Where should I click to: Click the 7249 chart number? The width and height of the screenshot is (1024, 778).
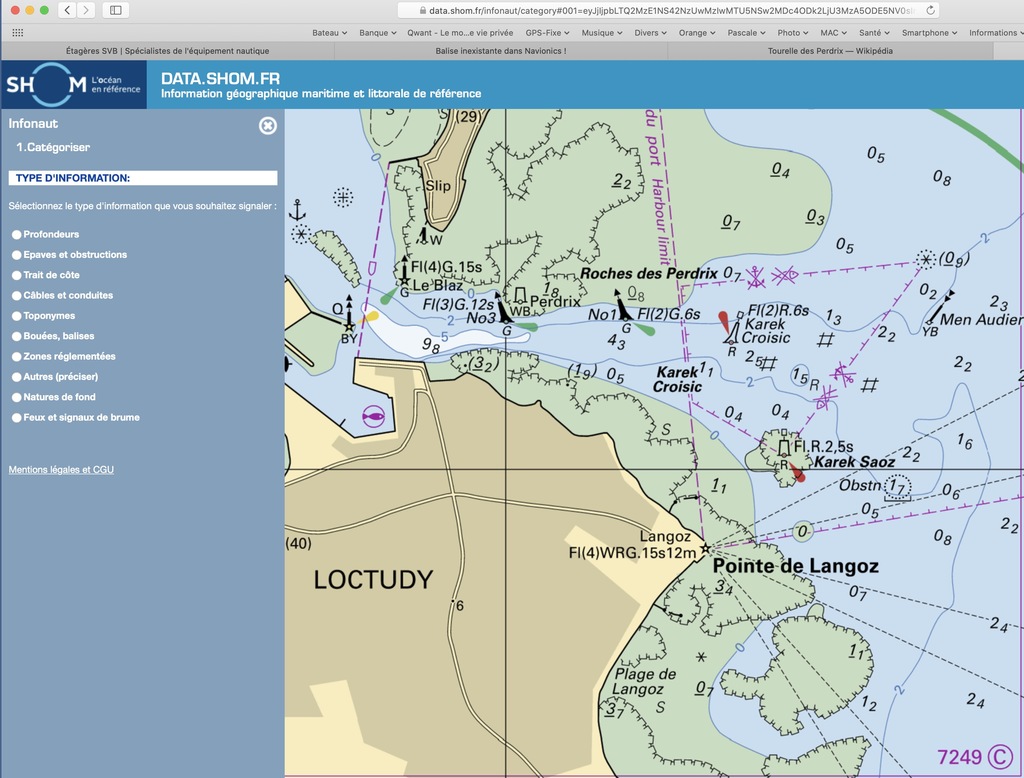[x=959, y=757]
